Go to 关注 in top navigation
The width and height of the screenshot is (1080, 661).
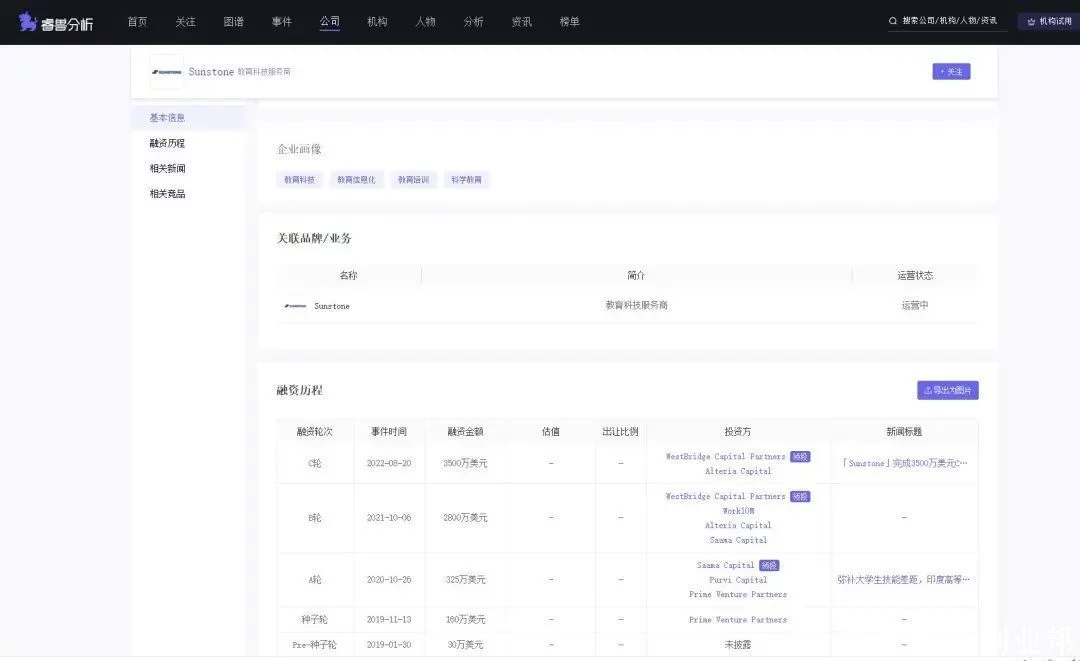pyautogui.click(x=185, y=22)
